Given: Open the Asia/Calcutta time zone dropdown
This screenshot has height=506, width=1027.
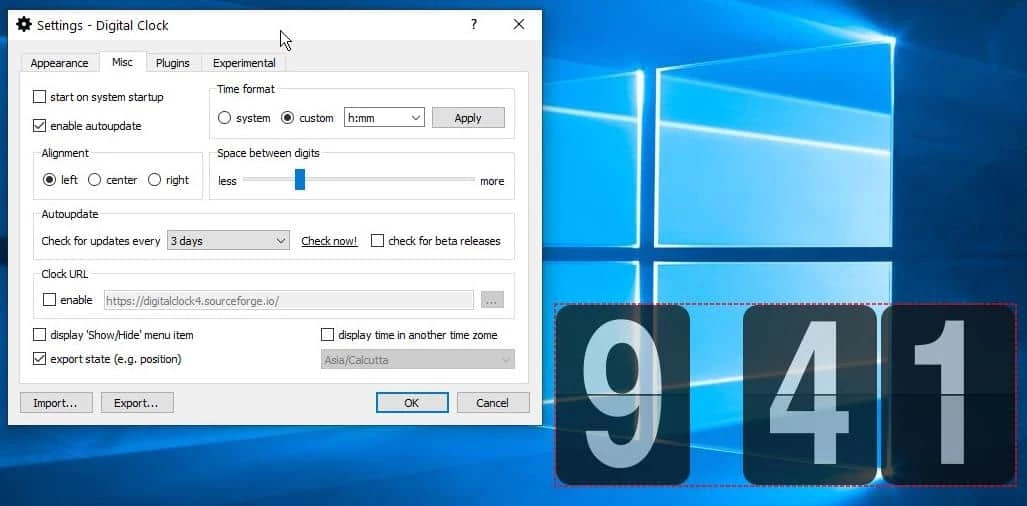Looking at the screenshot, I should point(417,359).
